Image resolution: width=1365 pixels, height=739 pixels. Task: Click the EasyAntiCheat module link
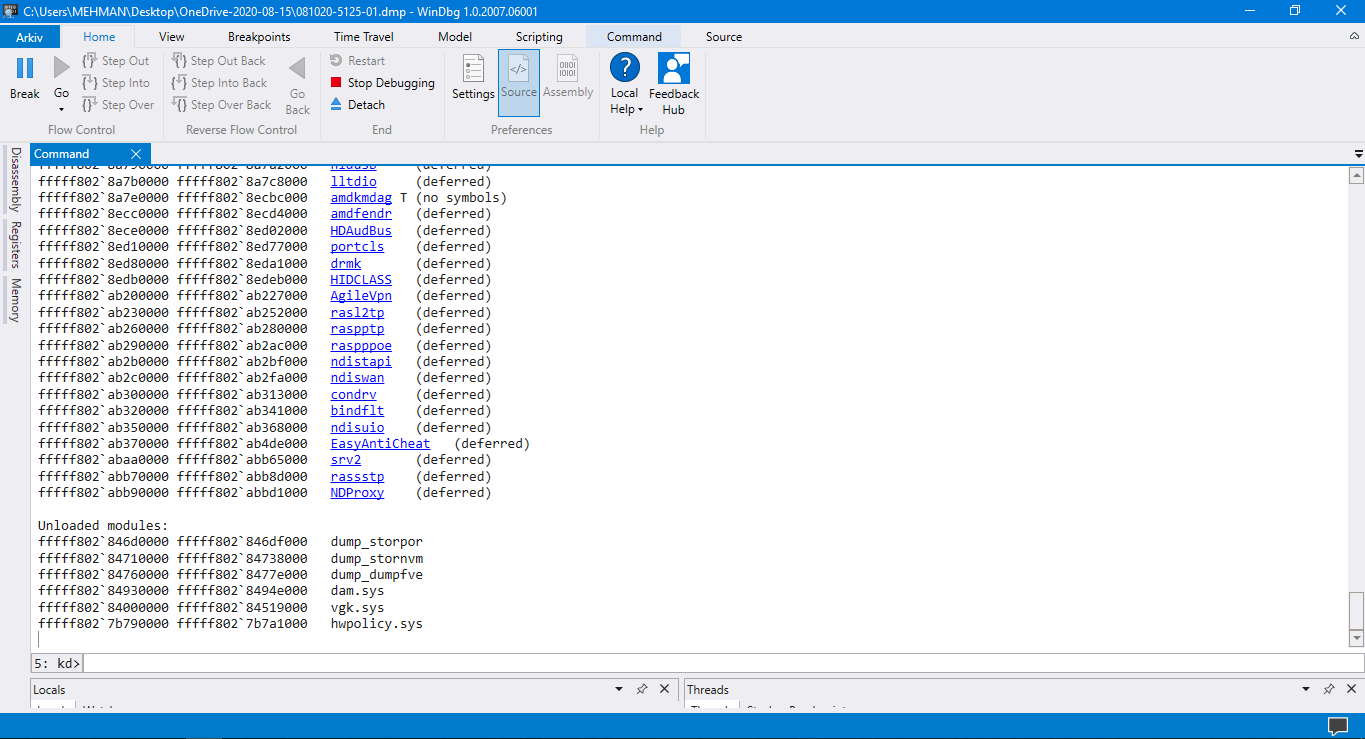(380, 444)
